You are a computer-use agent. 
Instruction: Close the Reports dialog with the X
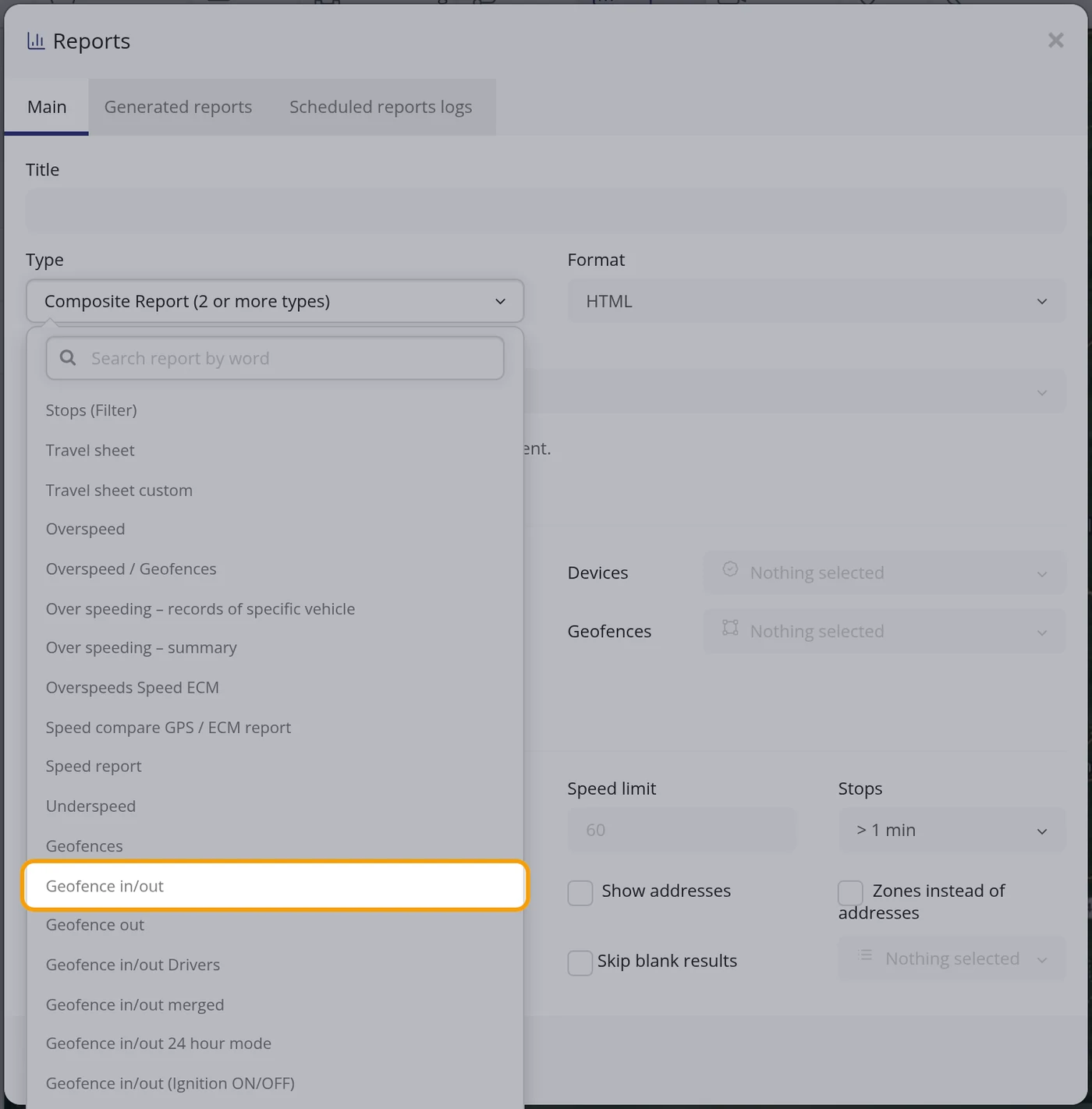pos(1055,41)
